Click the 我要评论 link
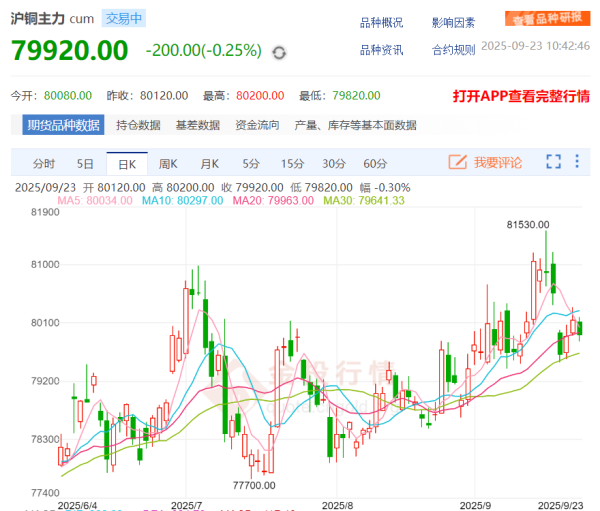Screen dimensions: 600x511 tap(498, 162)
